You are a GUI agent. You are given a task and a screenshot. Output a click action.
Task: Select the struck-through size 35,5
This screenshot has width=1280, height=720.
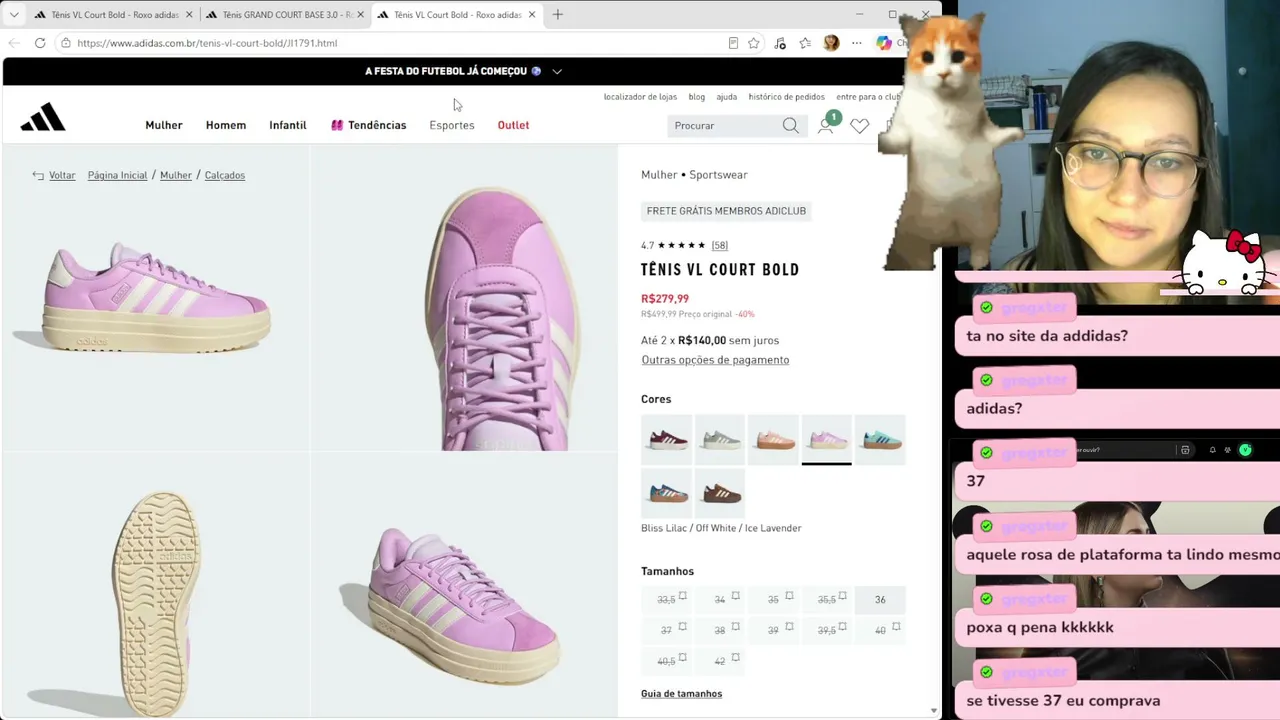(x=827, y=600)
